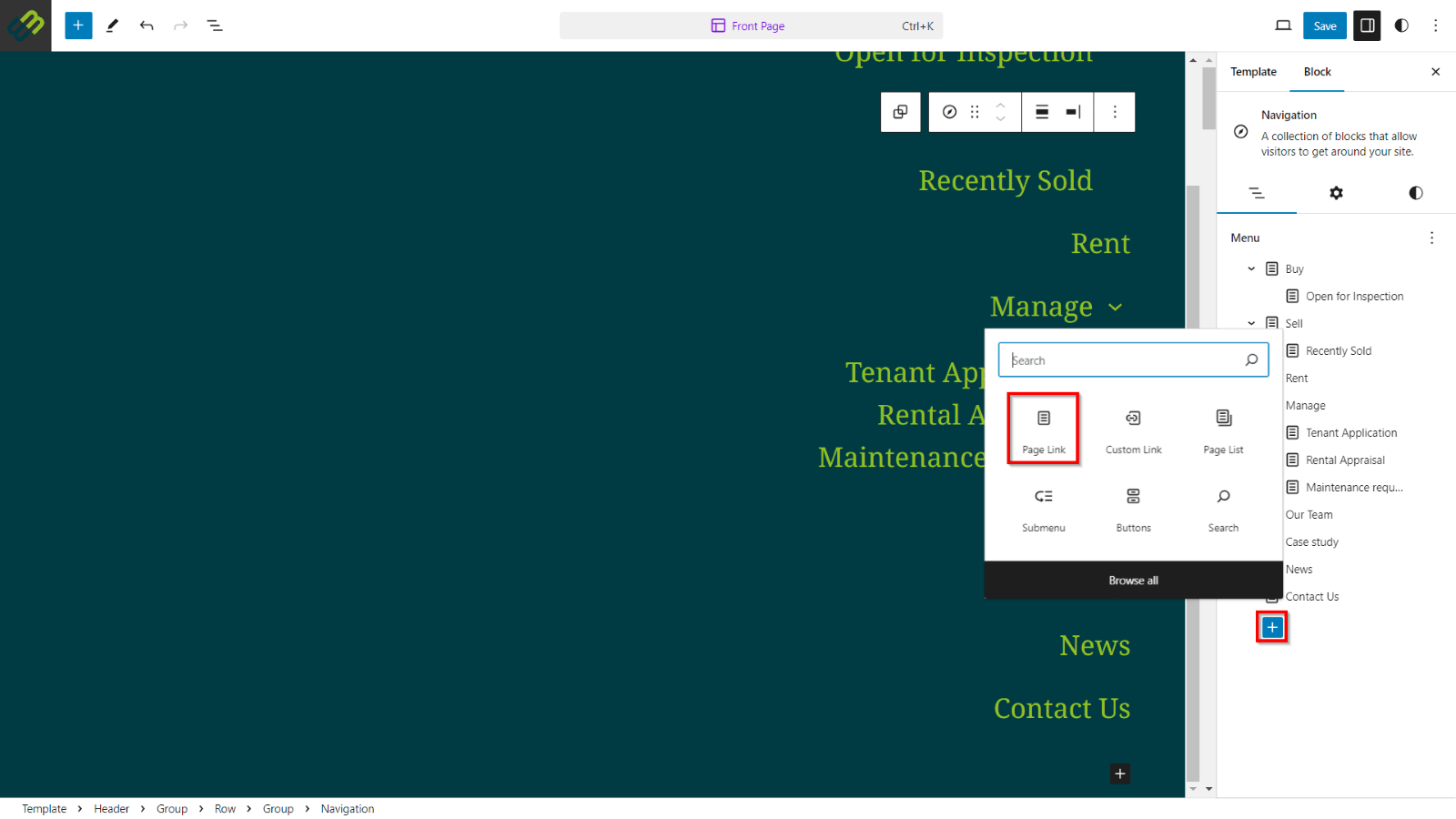
Task: Insert the Buttons block
Action: (x=1133, y=509)
